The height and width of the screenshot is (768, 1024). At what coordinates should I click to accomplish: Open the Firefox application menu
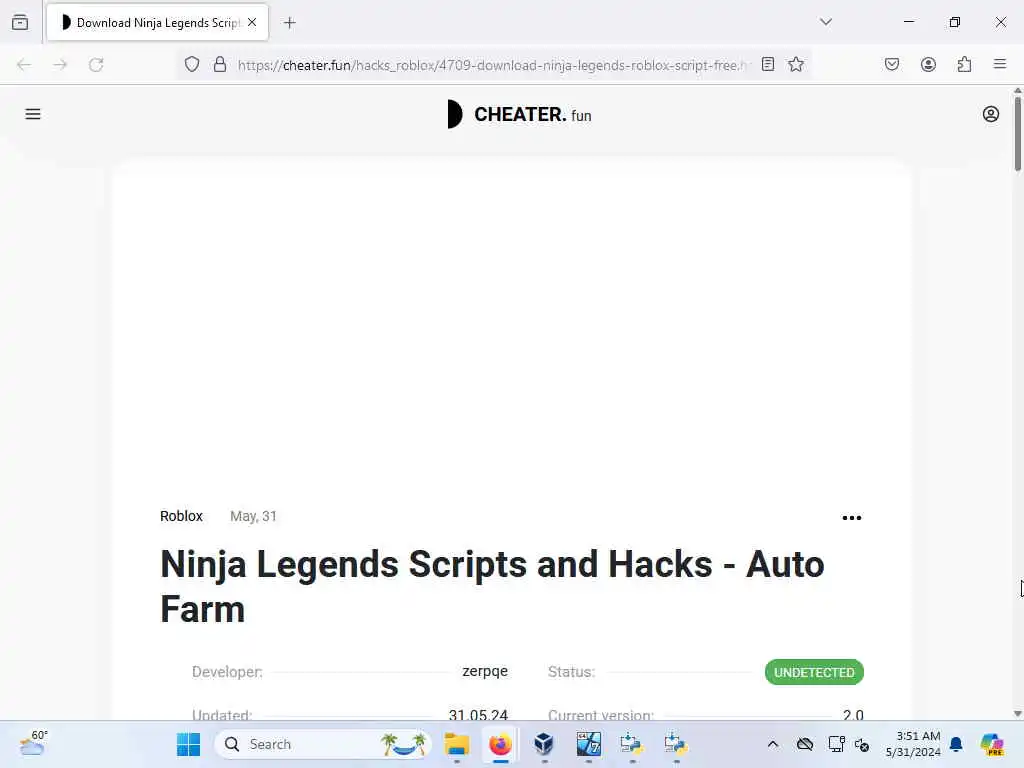pos(1000,64)
